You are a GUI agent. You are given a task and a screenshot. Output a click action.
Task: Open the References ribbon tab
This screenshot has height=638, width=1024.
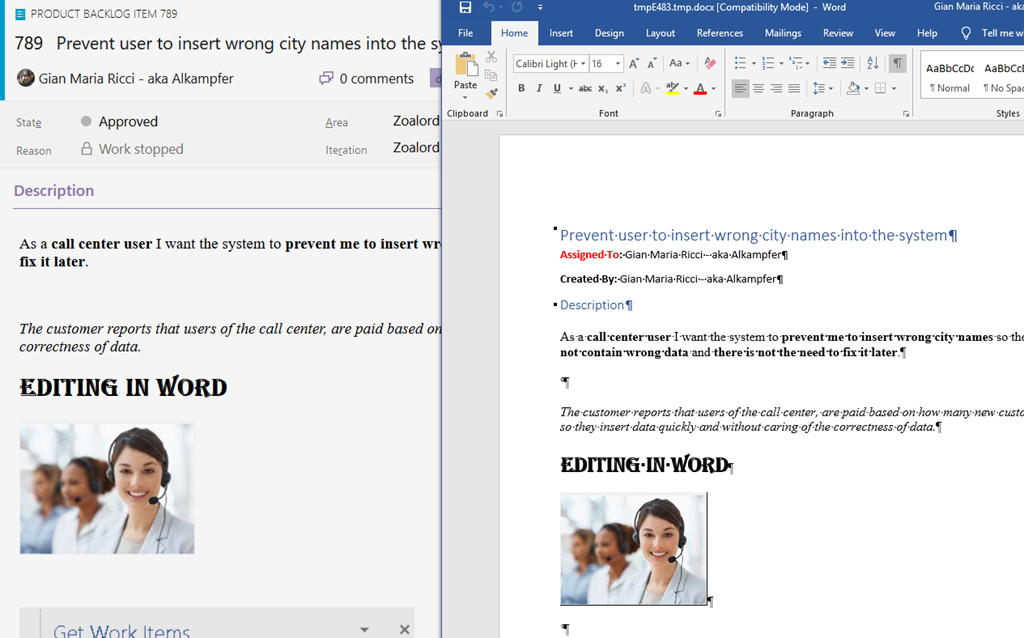pyautogui.click(x=720, y=32)
